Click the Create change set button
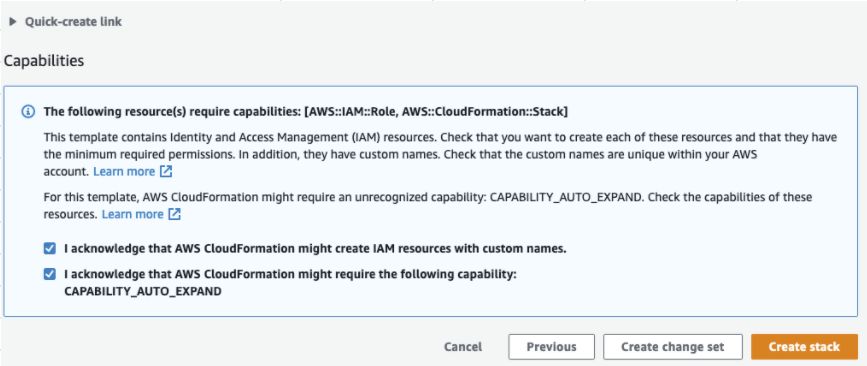The height and width of the screenshot is (366, 867). click(672, 347)
